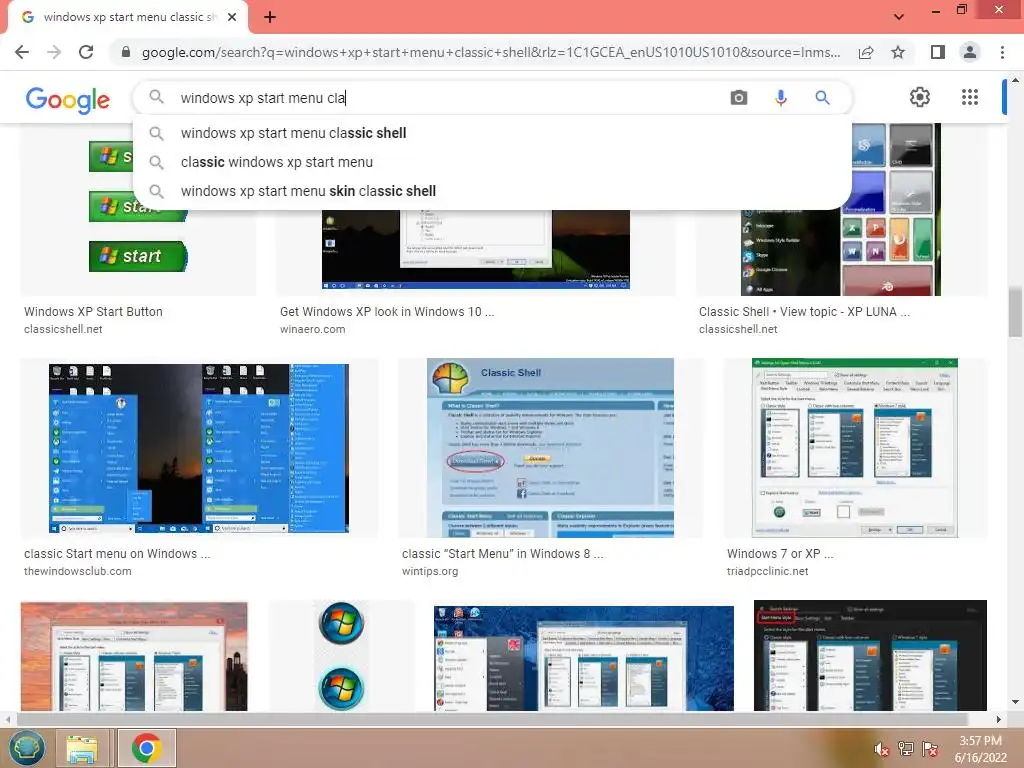Open the sunset-background settings thumbnail
1024x768 pixels.
(x=134, y=656)
